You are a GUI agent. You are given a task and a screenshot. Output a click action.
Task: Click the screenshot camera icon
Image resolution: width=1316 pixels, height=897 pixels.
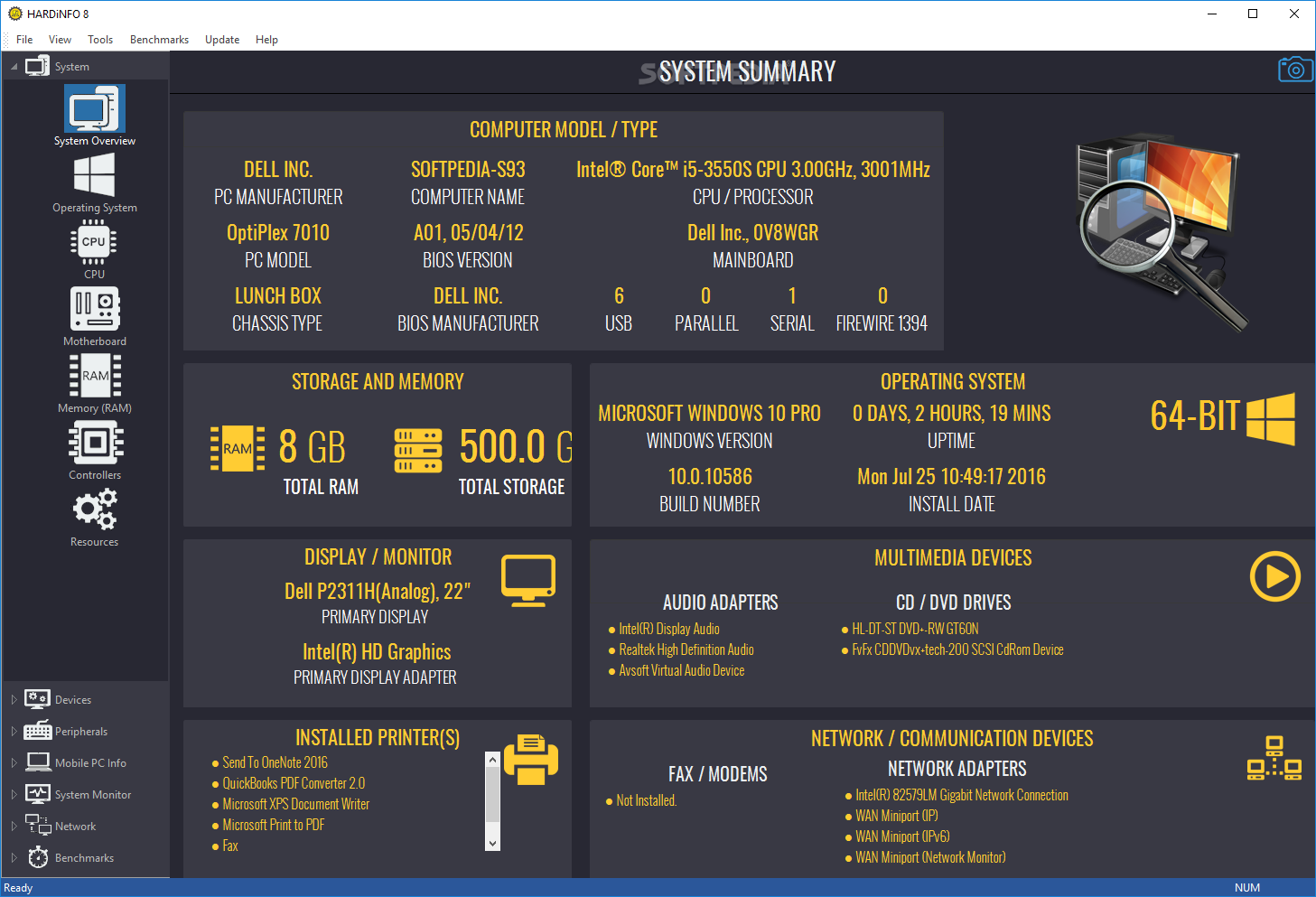coord(1295,70)
